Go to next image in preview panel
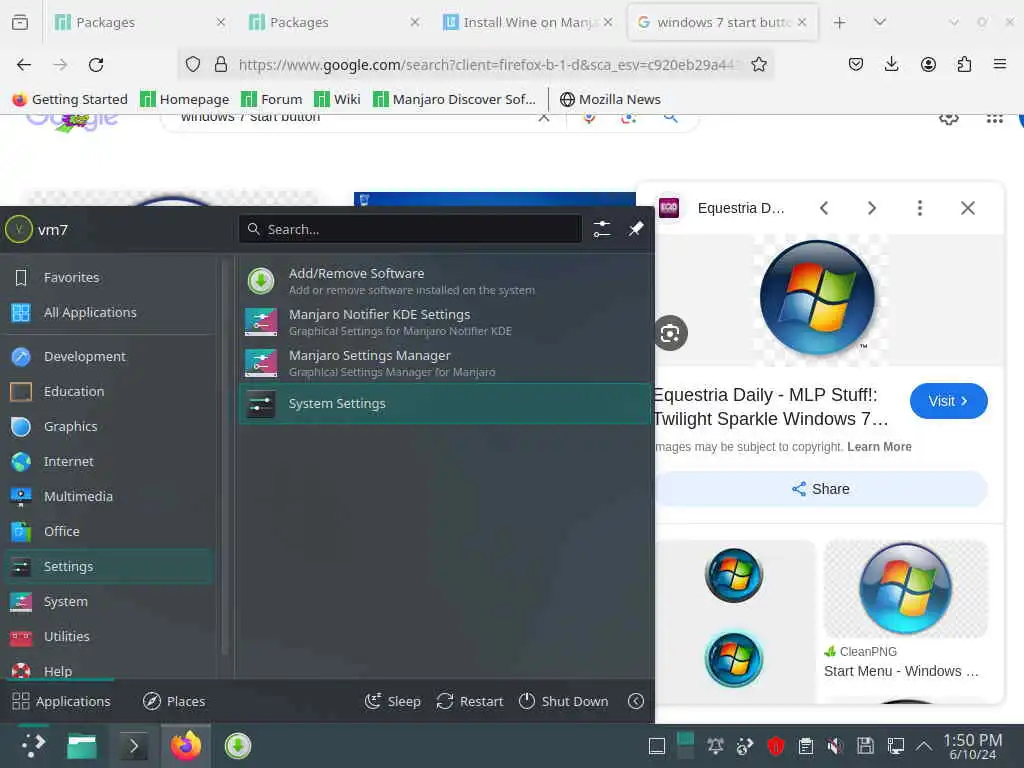This screenshot has height=768, width=1024. pos(872,208)
